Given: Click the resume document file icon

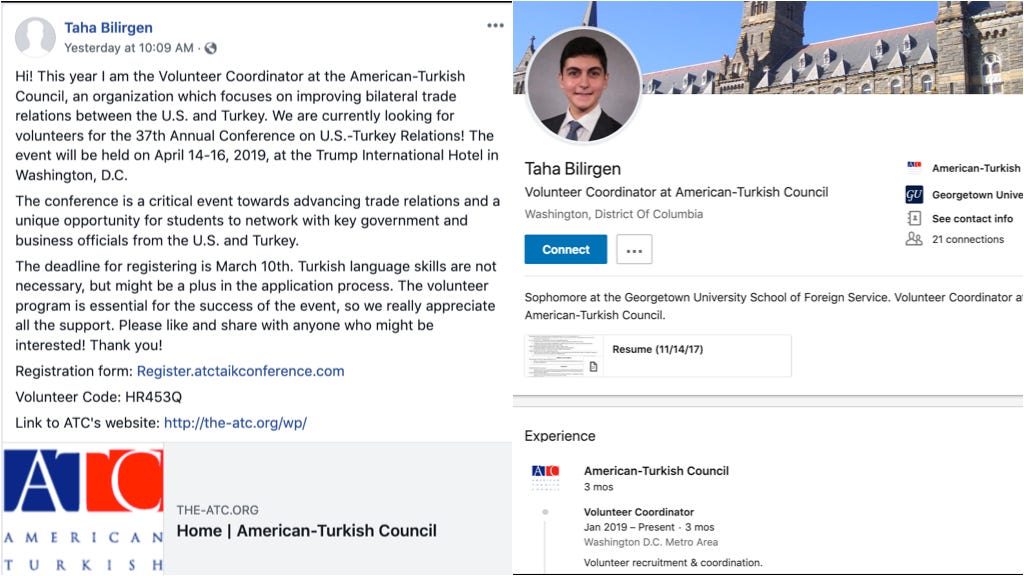Looking at the screenshot, I should (593, 366).
